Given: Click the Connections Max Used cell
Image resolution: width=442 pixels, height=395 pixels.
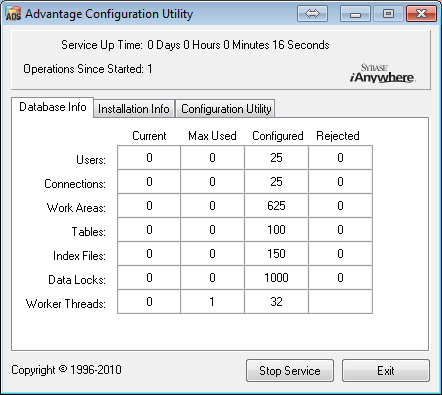Looking at the screenshot, I should pyautogui.click(x=212, y=182).
